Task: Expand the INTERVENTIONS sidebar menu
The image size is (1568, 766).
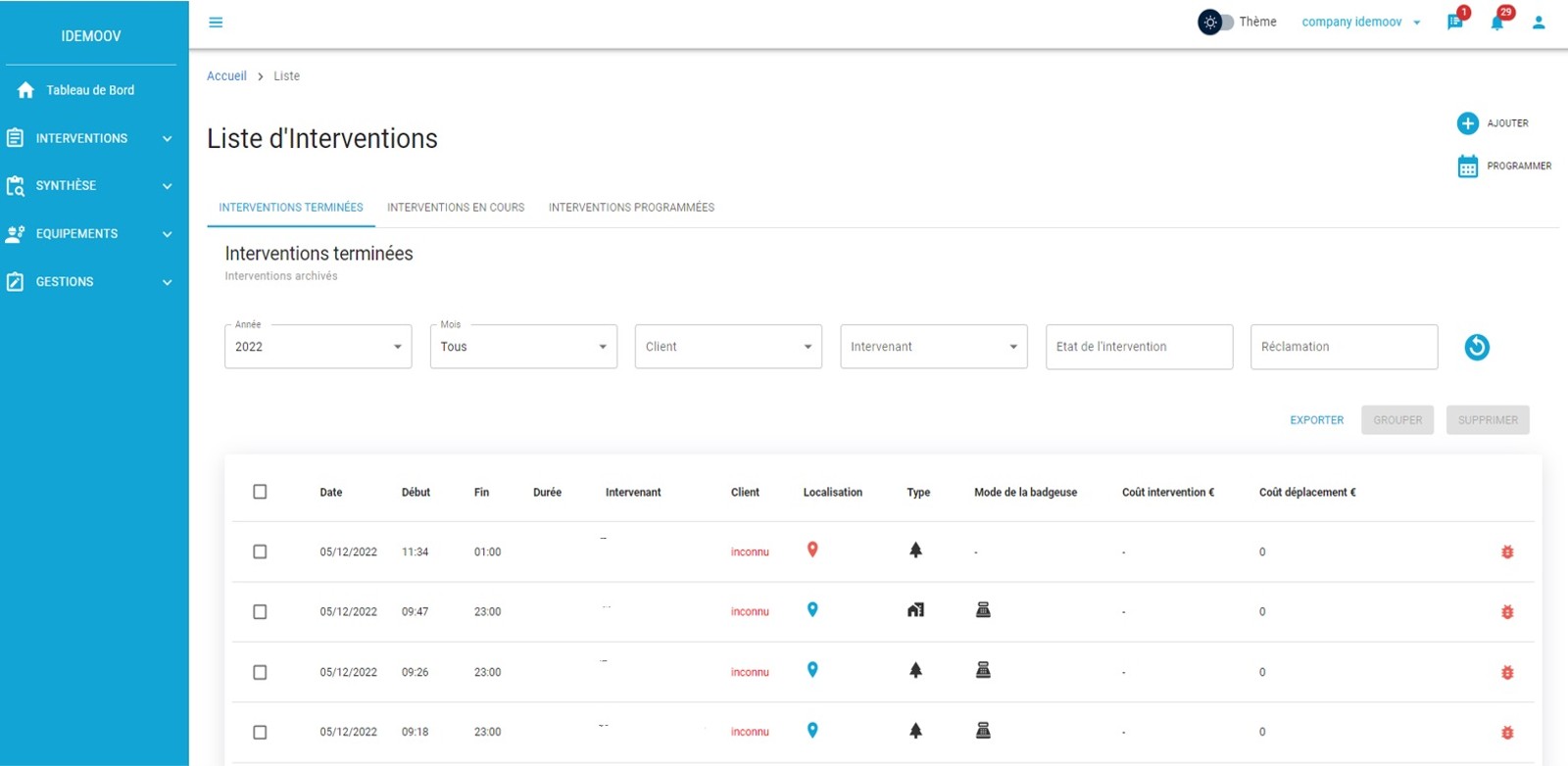Action: [x=90, y=138]
